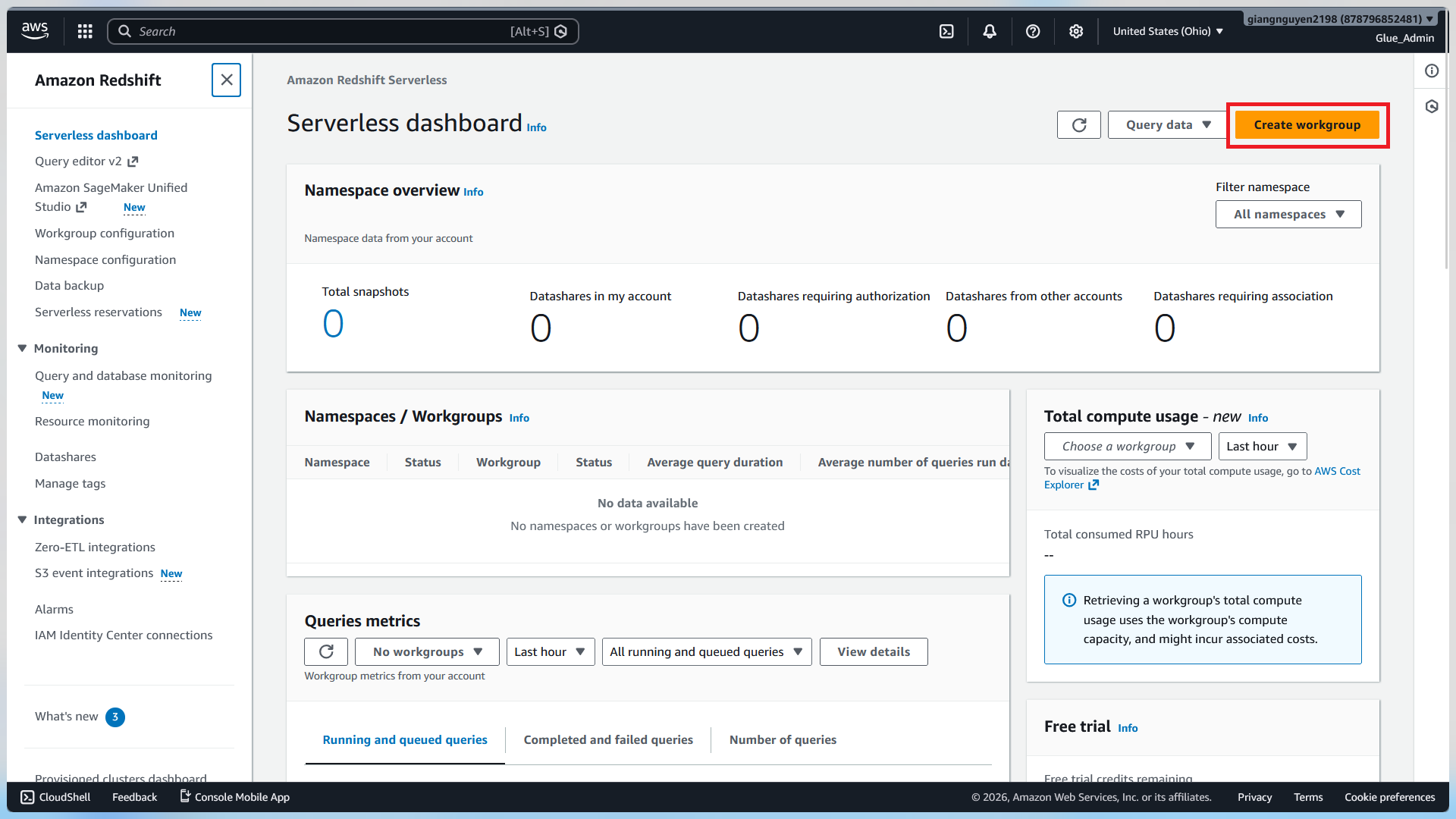This screenshot has width=1456, height=819.
Task: Click the Feedback link in footer
Action: pos(135,797)
